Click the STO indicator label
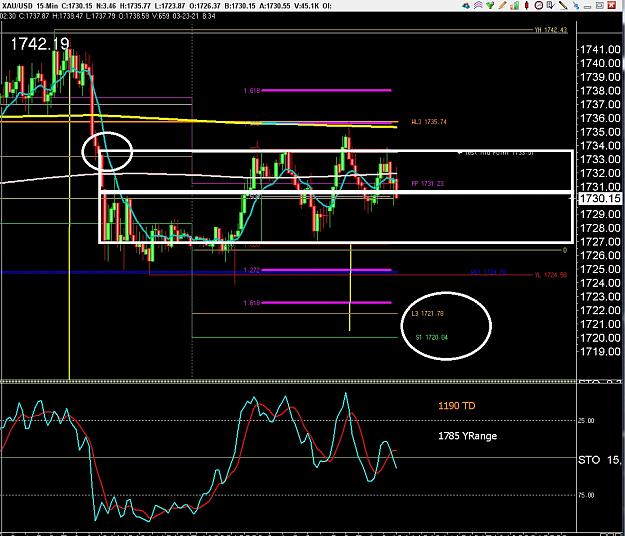This screenshot has height=536, width=625. pyautogui.click(x=589, y=460)
